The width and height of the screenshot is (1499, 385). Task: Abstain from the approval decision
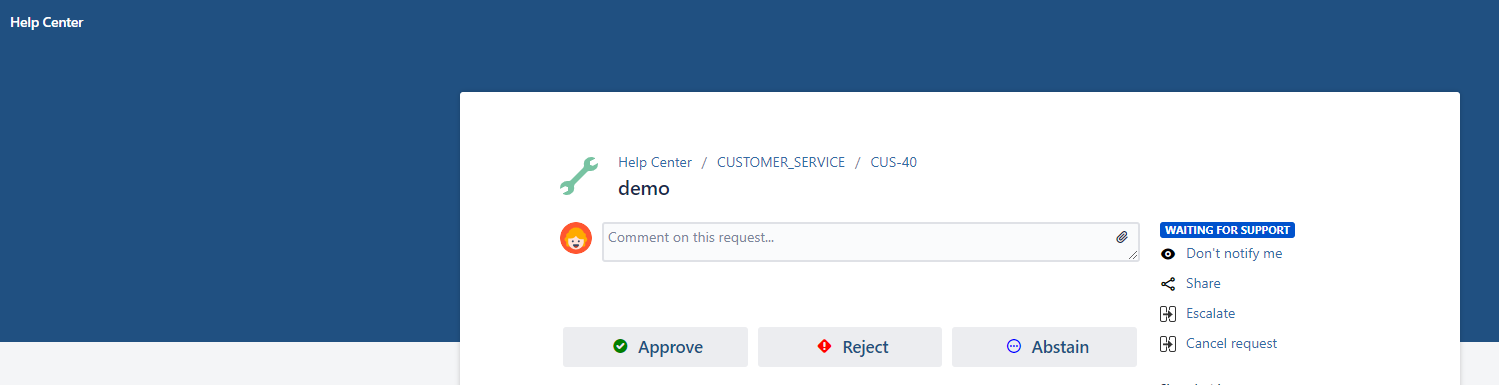1044,347
